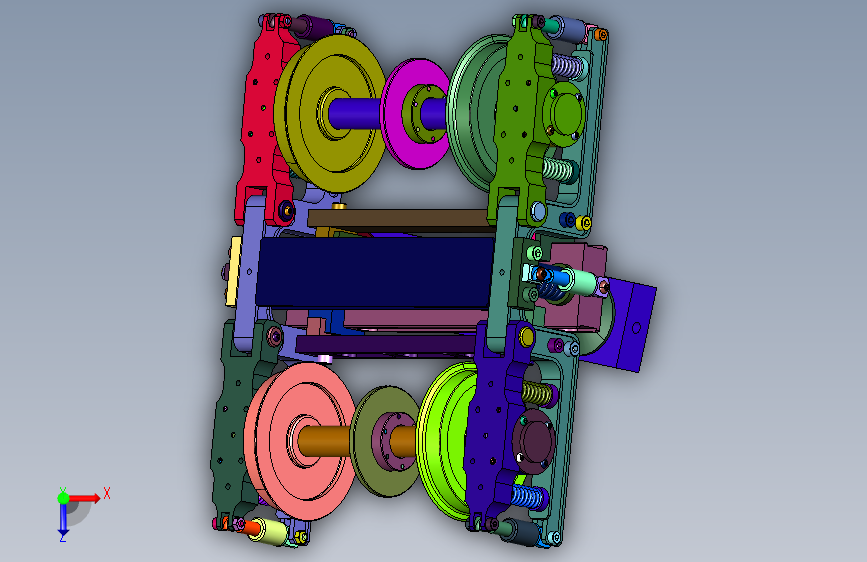Click the orange-brown lower axle shaft

(x=323, y=441)
